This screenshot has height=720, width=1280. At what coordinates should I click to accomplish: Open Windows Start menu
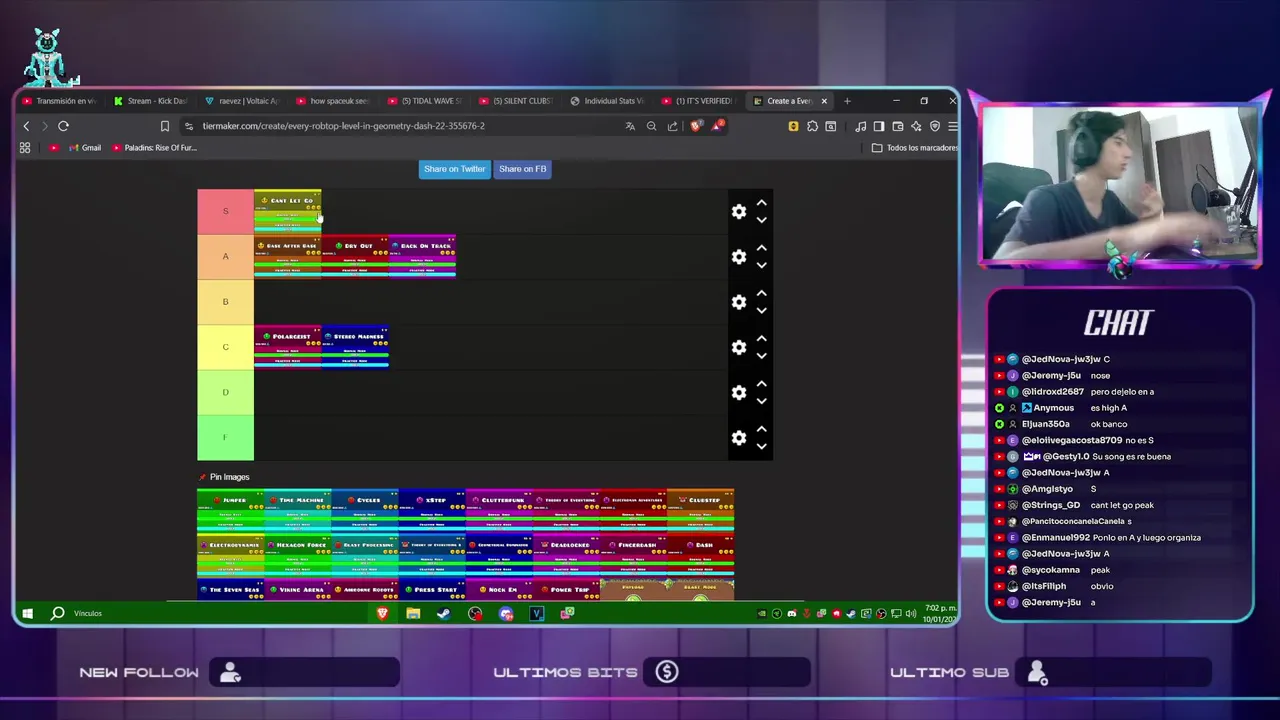pos(28,613)
